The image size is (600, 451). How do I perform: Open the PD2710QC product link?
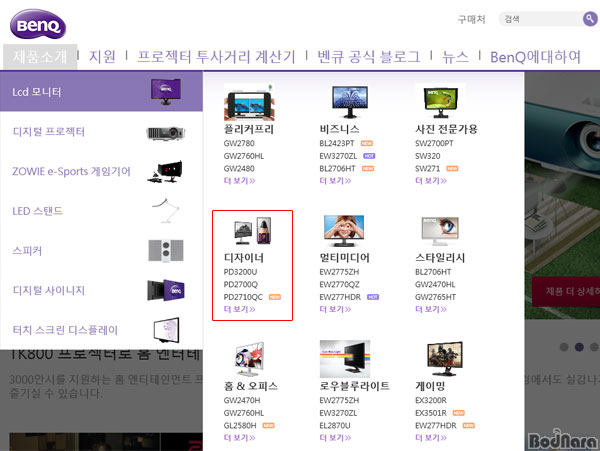pyautogui.click(x=243, y=297)
